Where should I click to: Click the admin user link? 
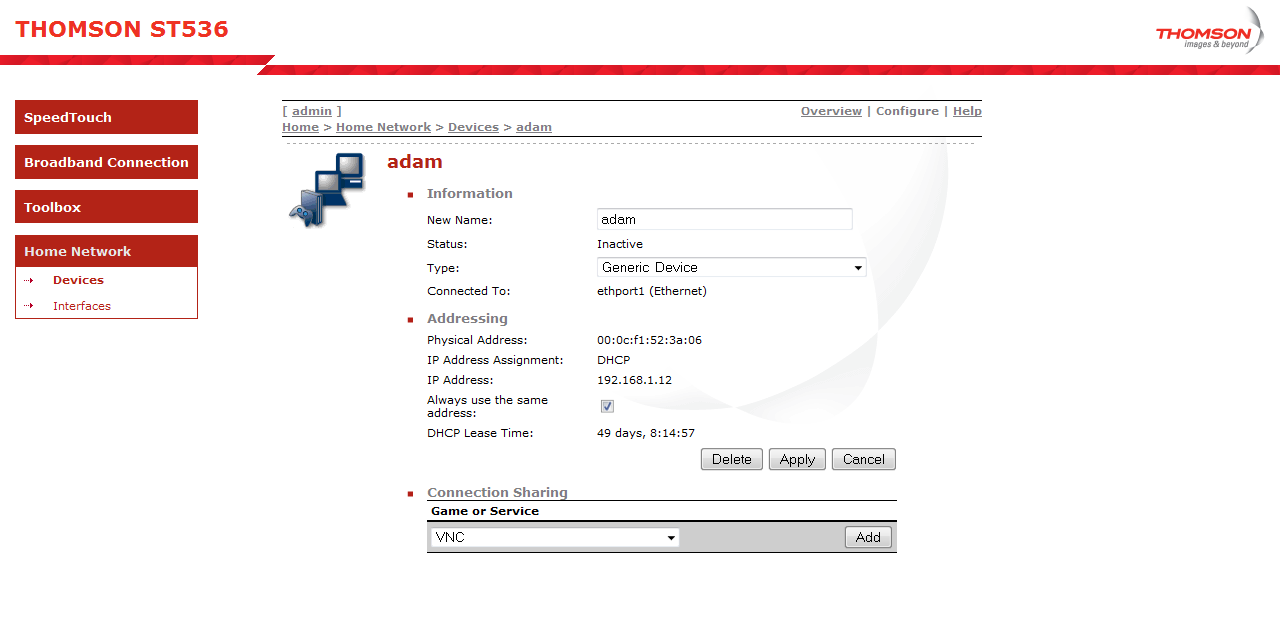tap(312, 111)
